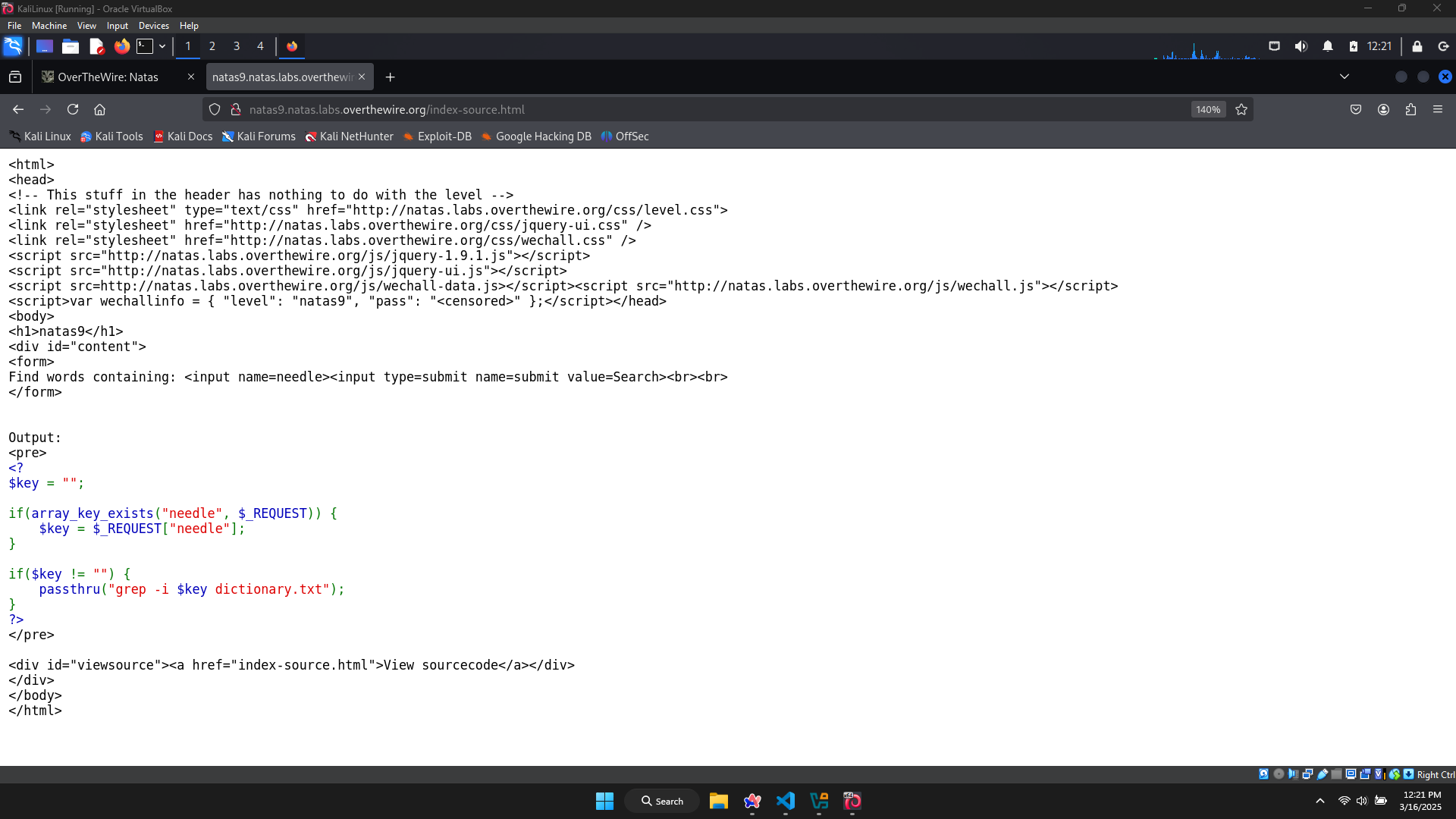Click the 12:21 panel clock
1456x819 pixels.
point(1379,46)
